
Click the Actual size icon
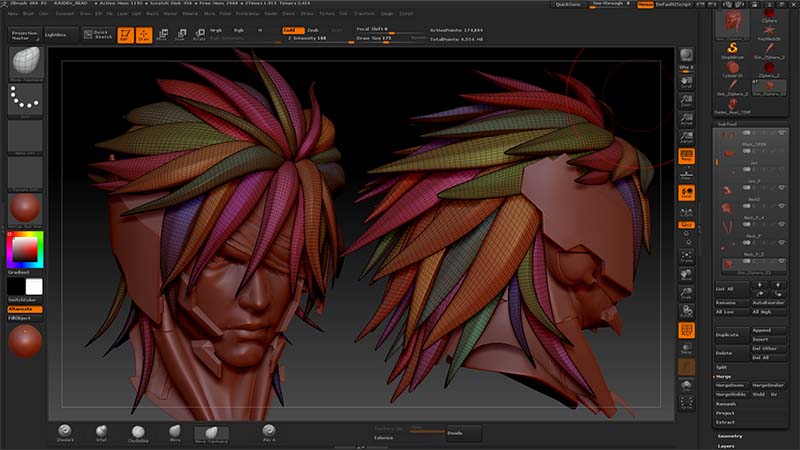[686, 119]
